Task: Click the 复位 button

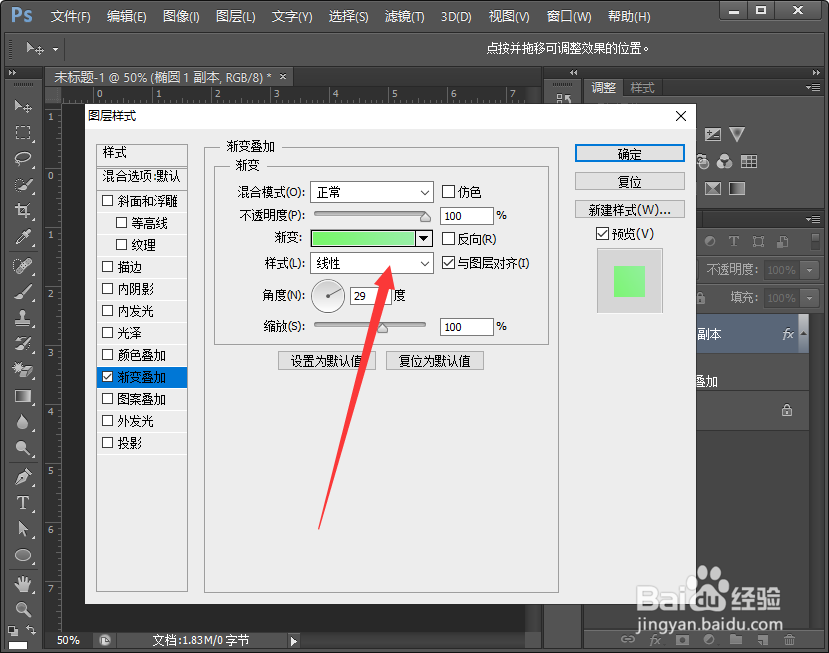Action: pyautogui.click(x=629, y=181)
